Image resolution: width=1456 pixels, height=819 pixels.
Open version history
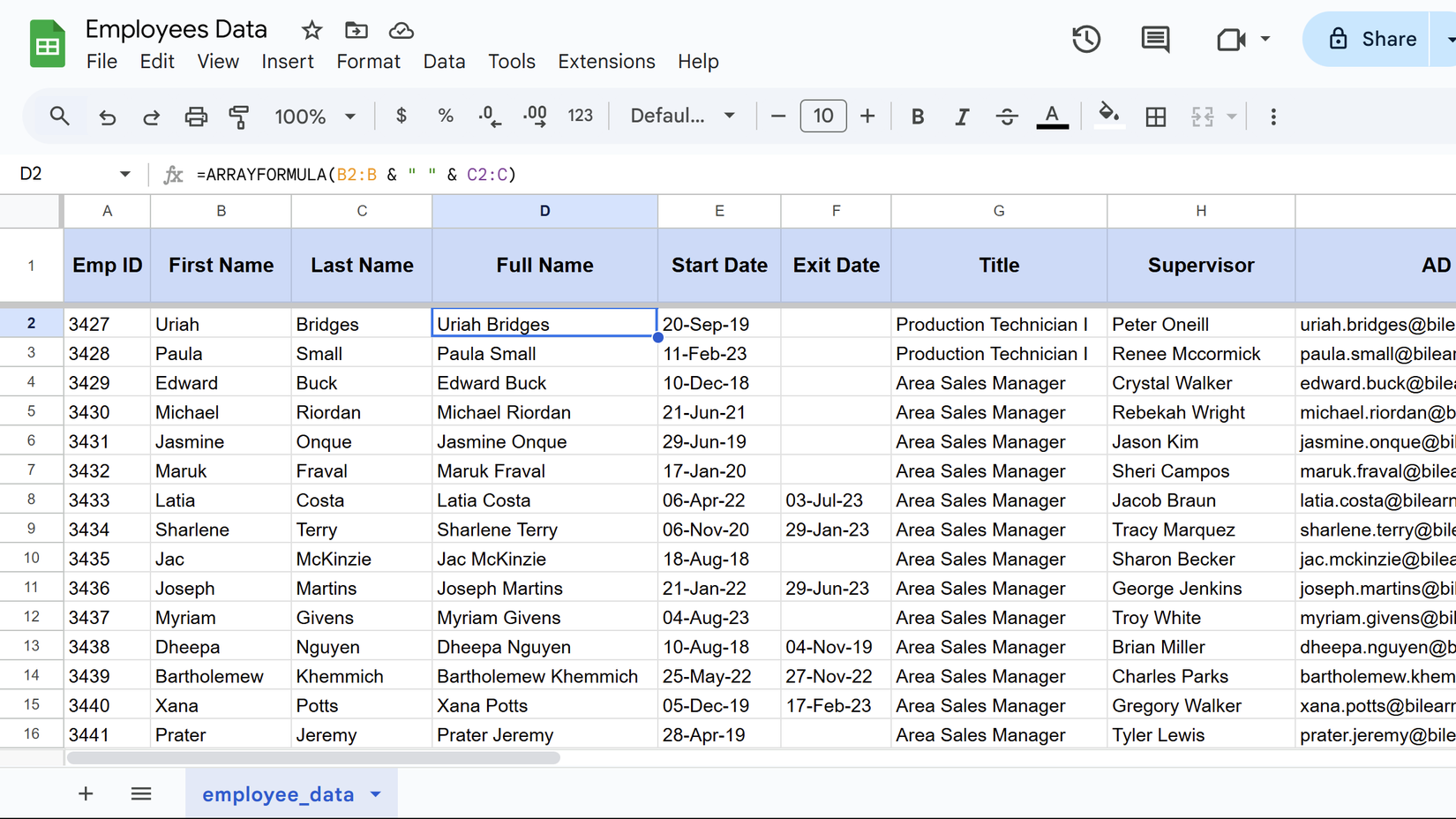pos(1086,39)
